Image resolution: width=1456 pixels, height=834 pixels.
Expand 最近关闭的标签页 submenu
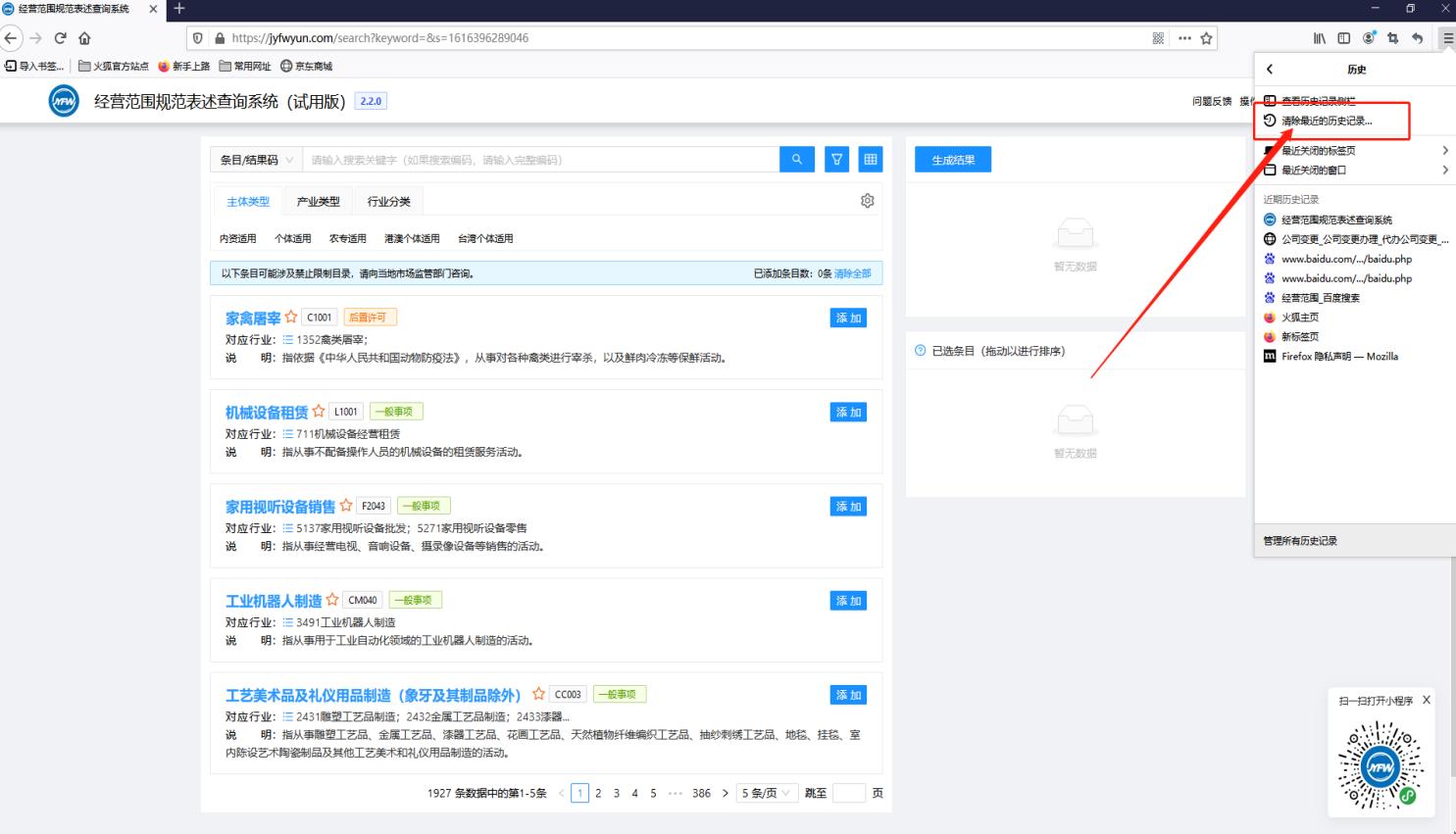pos(1353,151)
